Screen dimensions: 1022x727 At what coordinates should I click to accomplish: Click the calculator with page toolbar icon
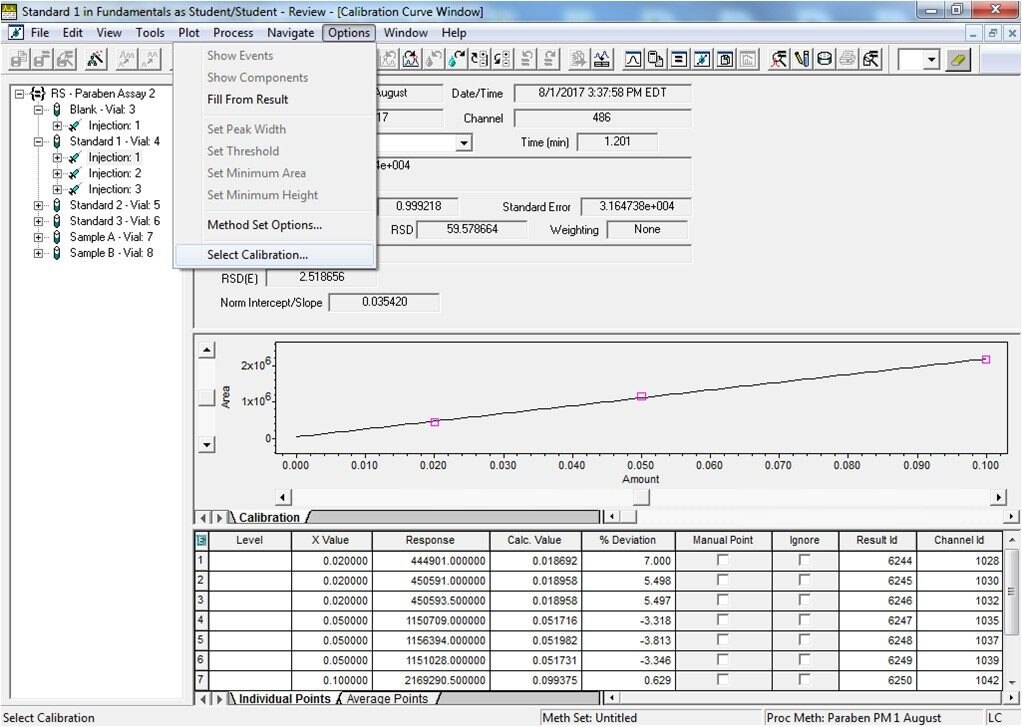coord(656,59)
